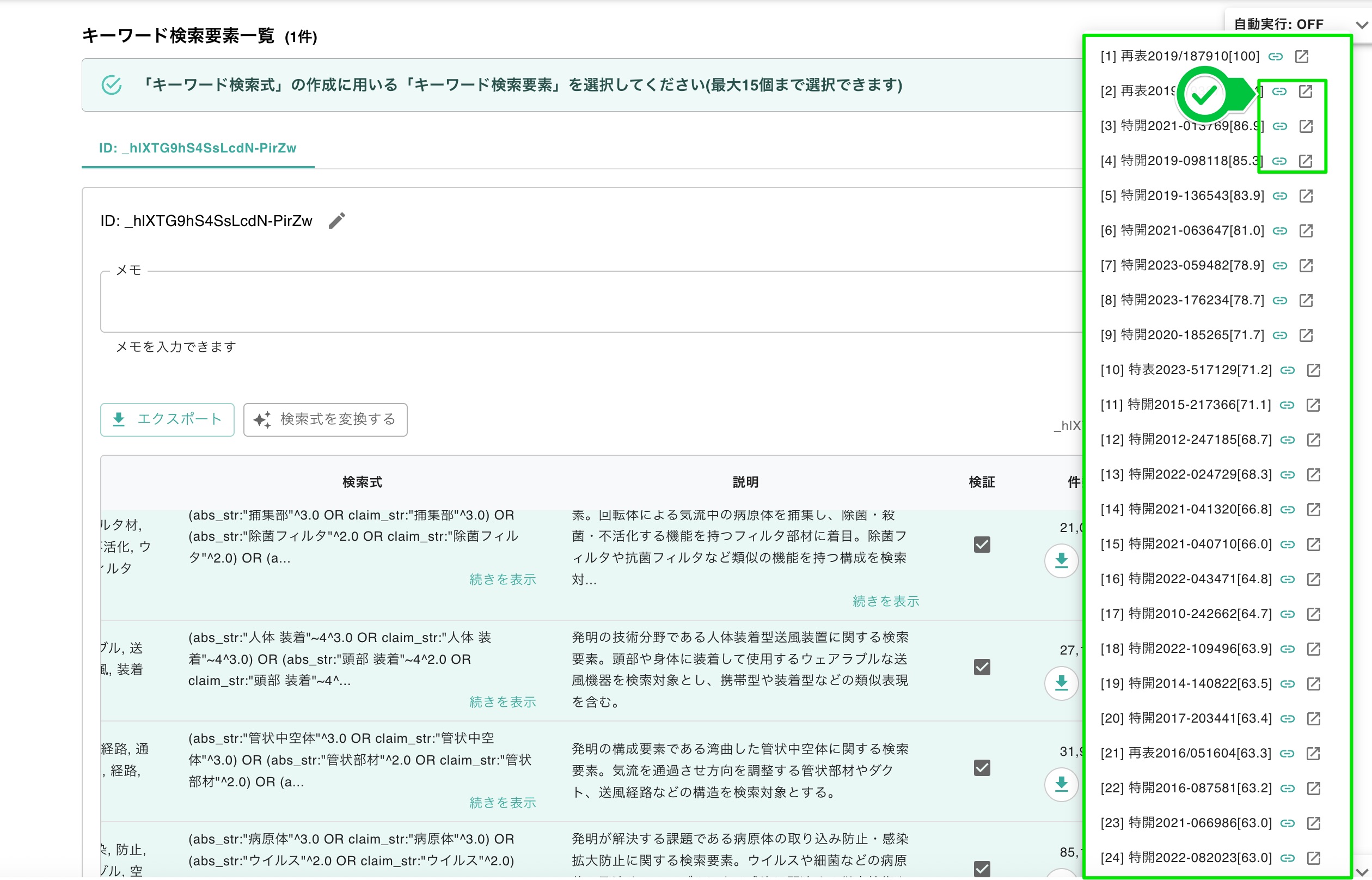Open 特開2022-082023 external icon
Viewport: 1372px width, 880px height.
1314,858
